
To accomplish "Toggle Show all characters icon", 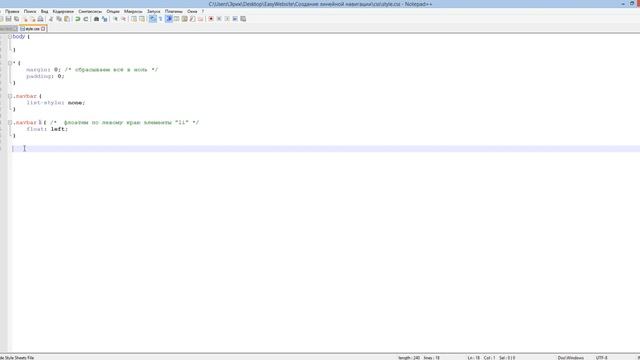I will 160,19.
